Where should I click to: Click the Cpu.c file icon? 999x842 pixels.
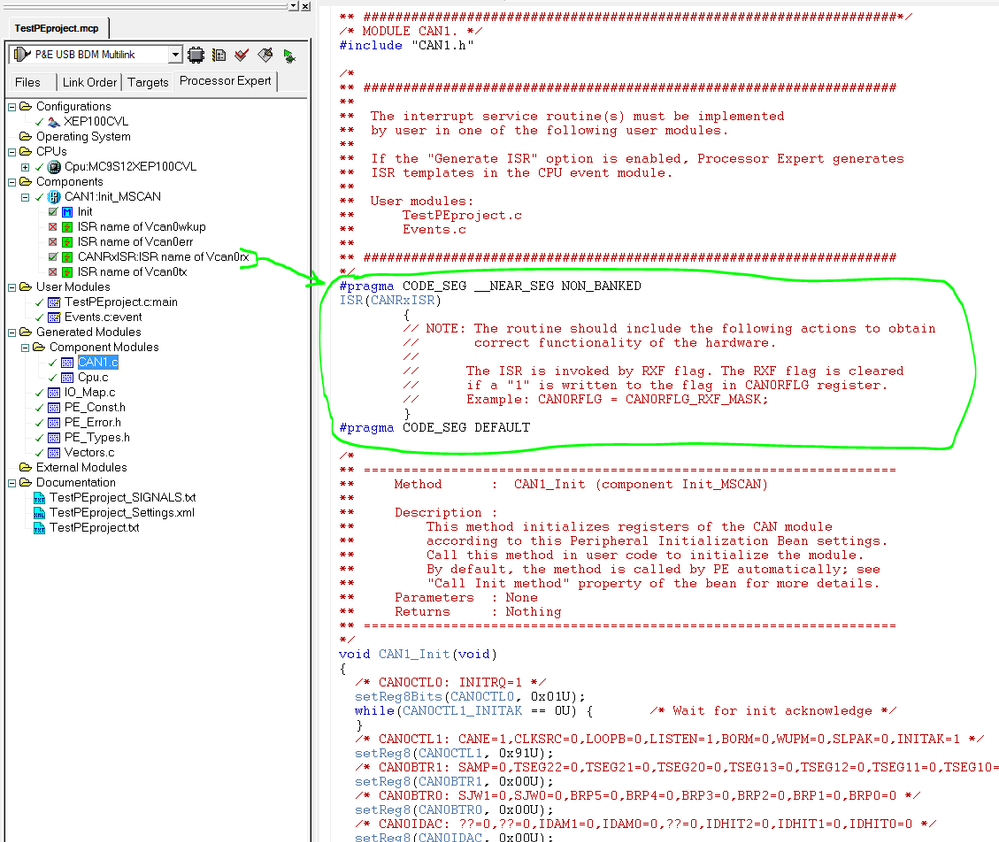tap(67, 378)
